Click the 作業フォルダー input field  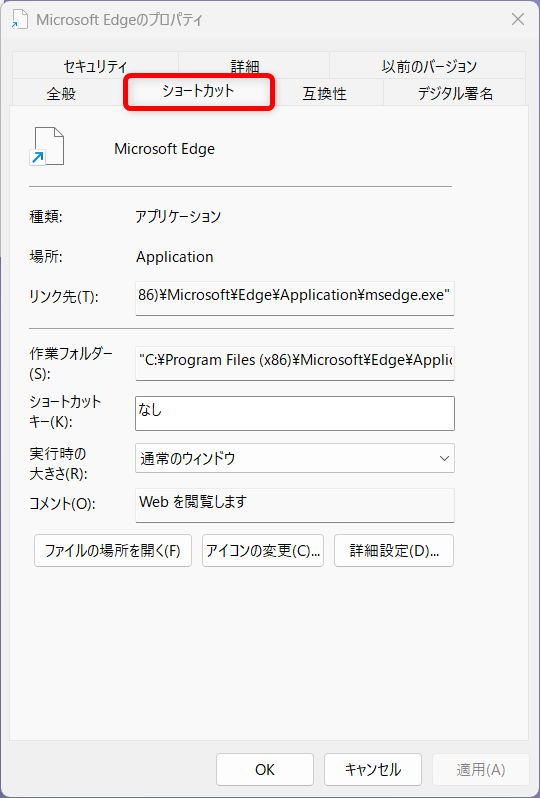(x=295, y=363)
